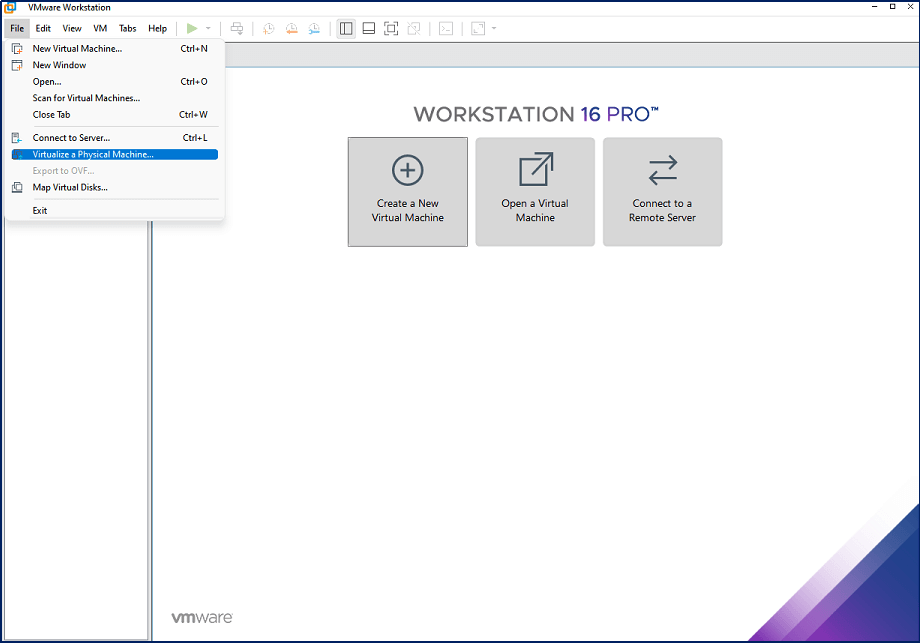Click Connect to a Remote Server tile
Screen dimensions: 920x643
coord(662,192)
